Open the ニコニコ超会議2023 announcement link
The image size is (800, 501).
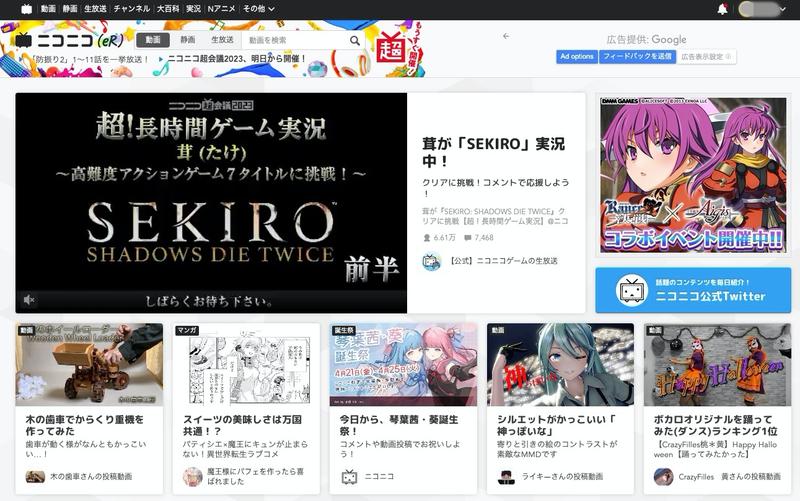(237, 59)
